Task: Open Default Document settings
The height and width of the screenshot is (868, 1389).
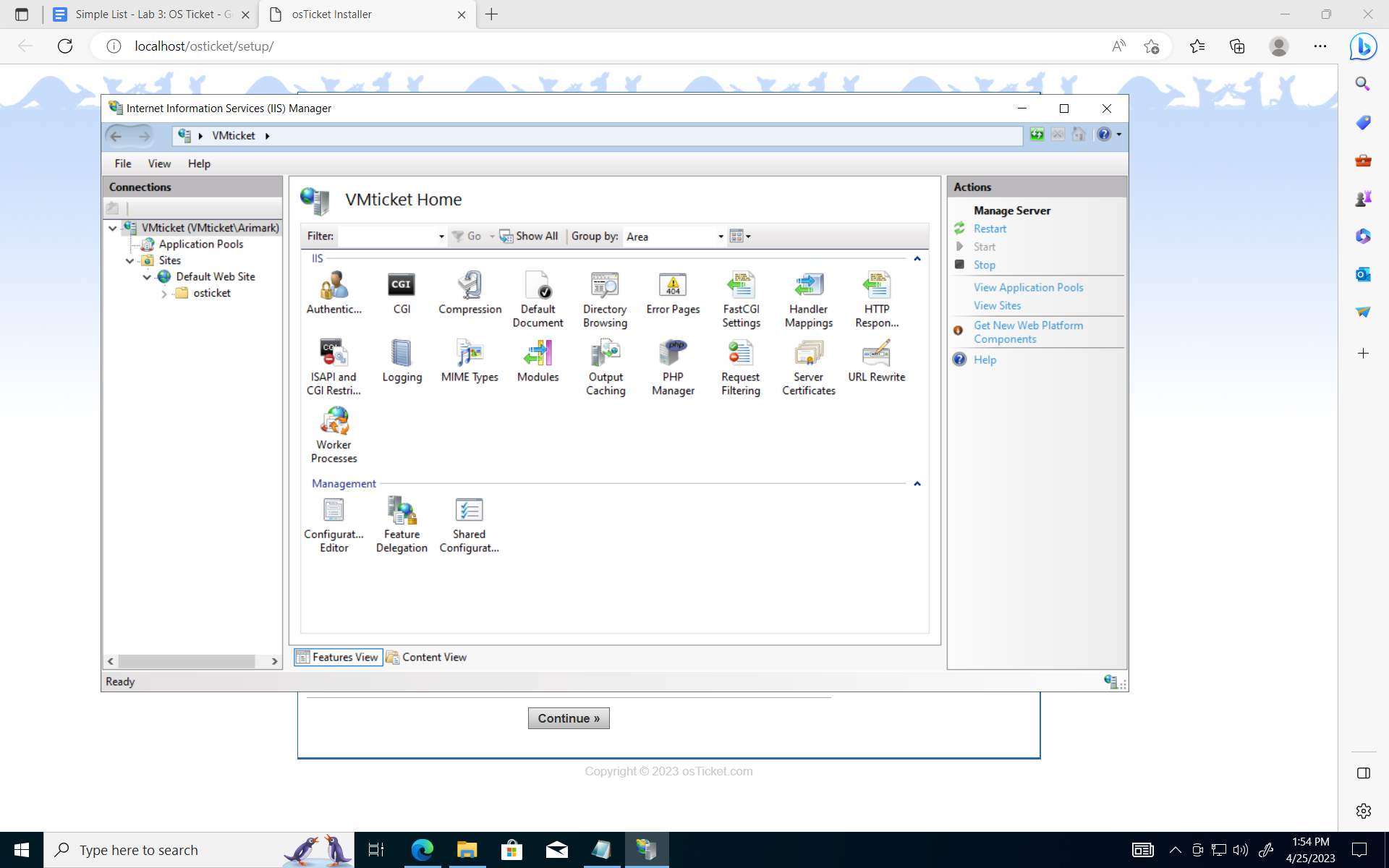Action: coord(538,299)
